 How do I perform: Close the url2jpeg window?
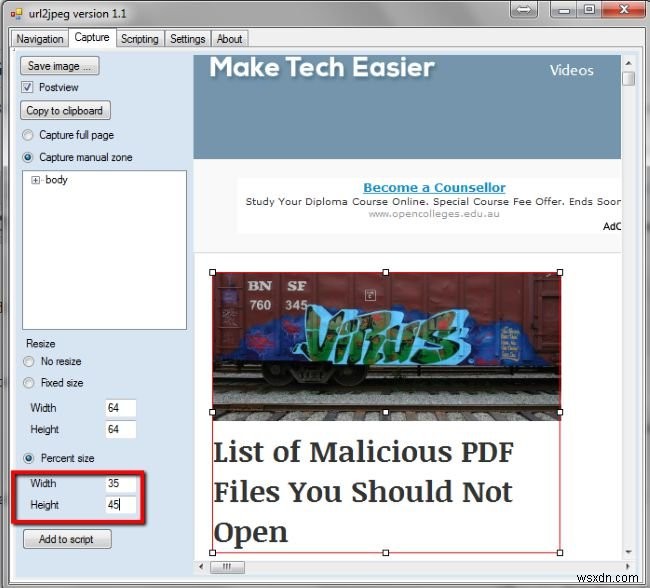pos(623,10)
